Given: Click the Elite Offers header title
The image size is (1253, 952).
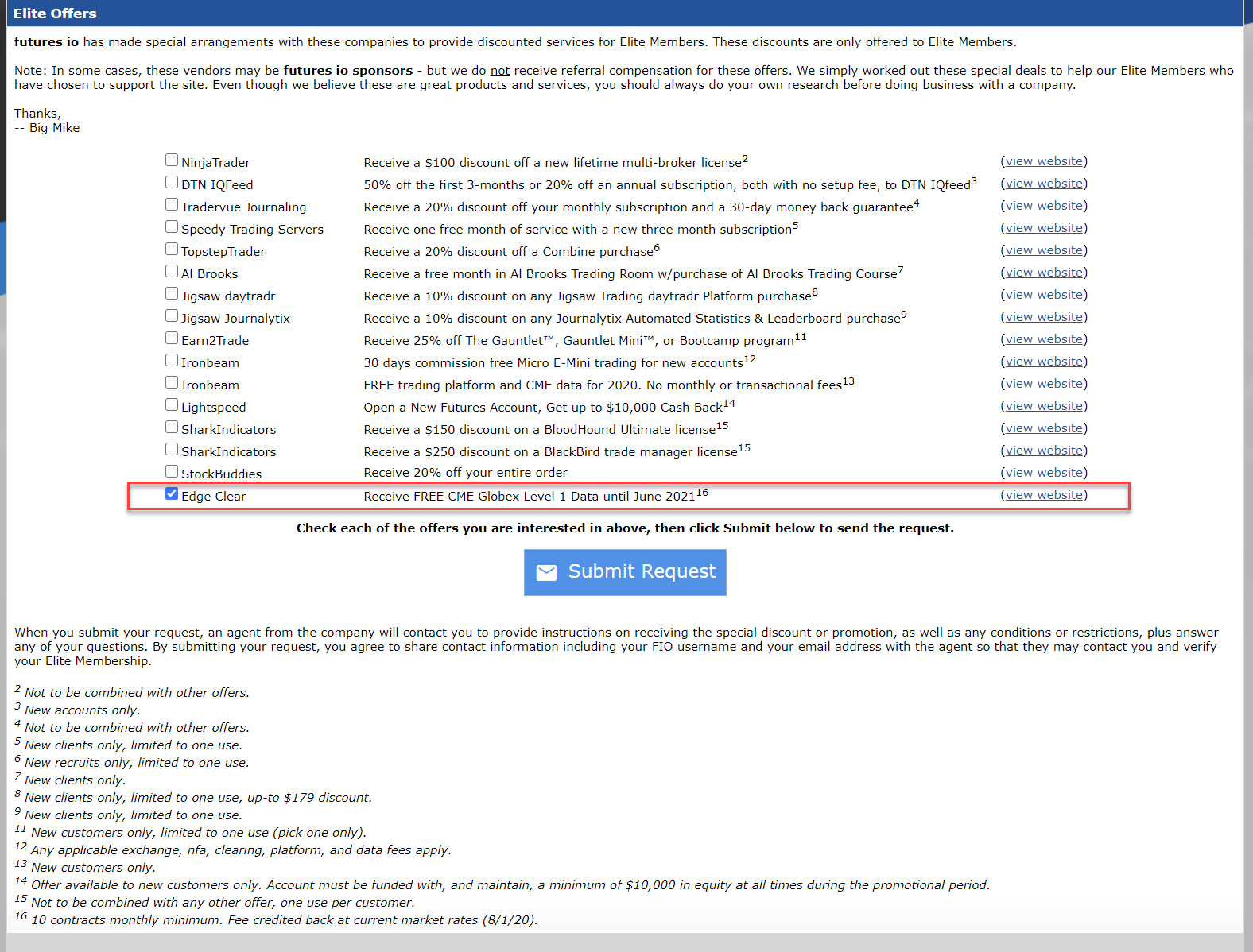Looking at the screenshot, I should click(x=55, y=14).
